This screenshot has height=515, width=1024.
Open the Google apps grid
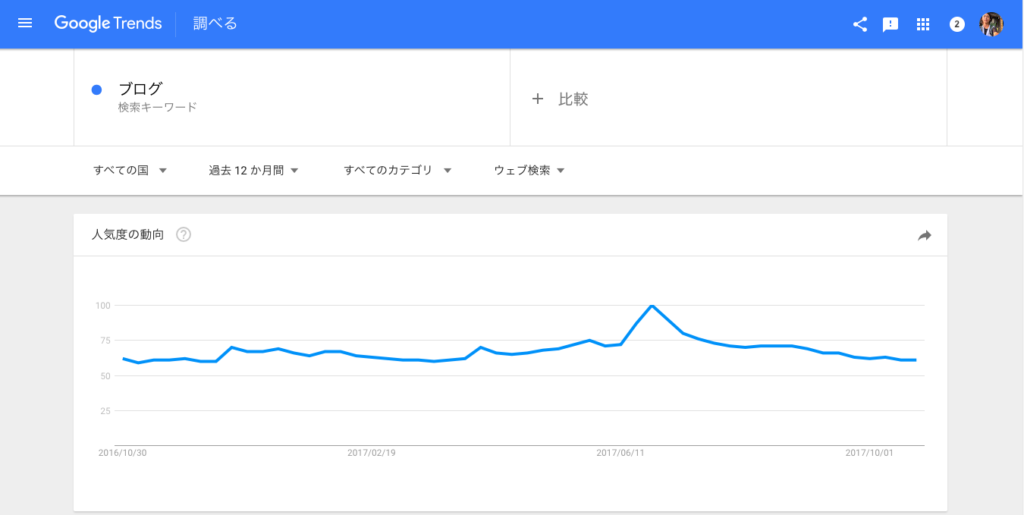[x=923, y=24]
